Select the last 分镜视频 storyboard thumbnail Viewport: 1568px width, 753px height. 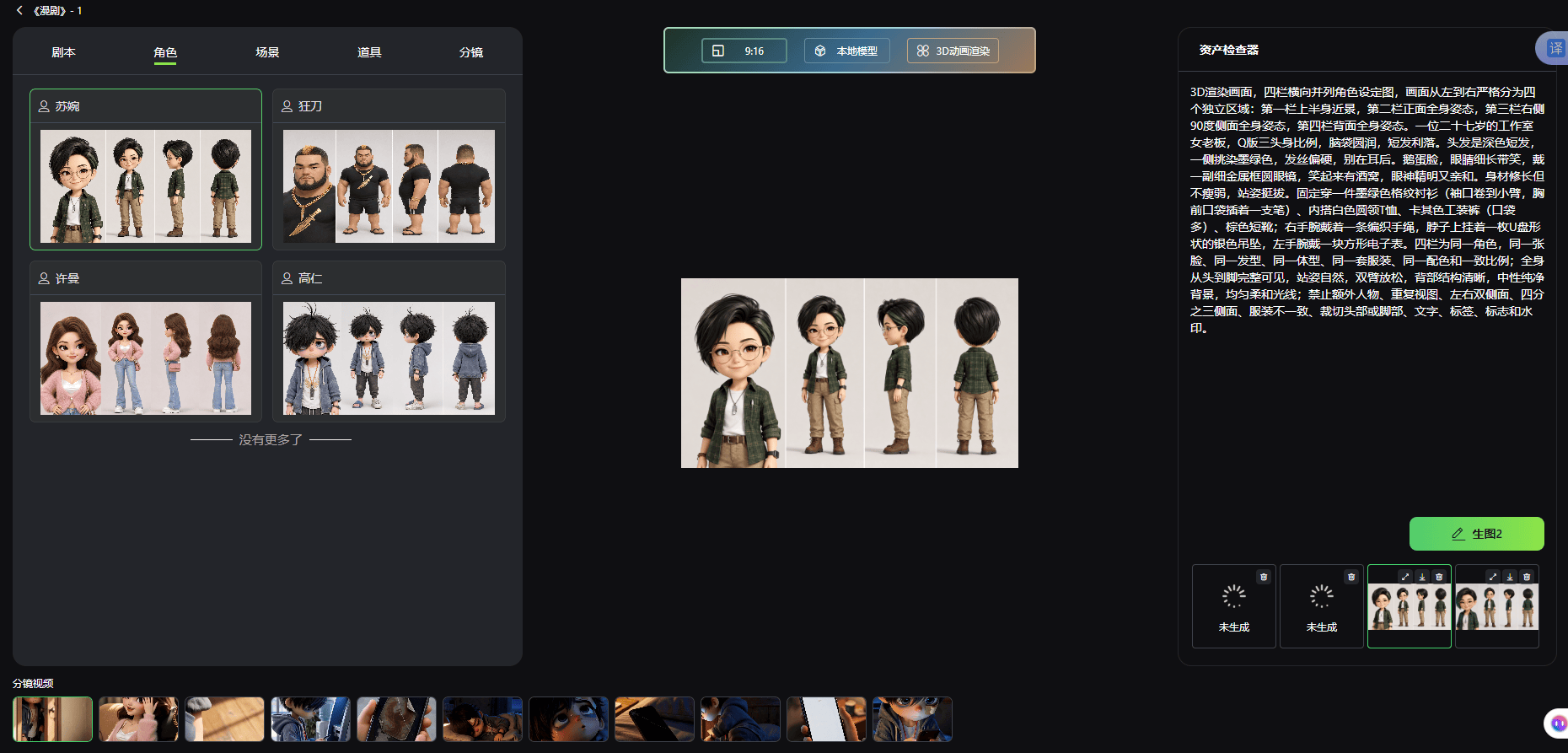pyautogui.click(x=912, y=719)
